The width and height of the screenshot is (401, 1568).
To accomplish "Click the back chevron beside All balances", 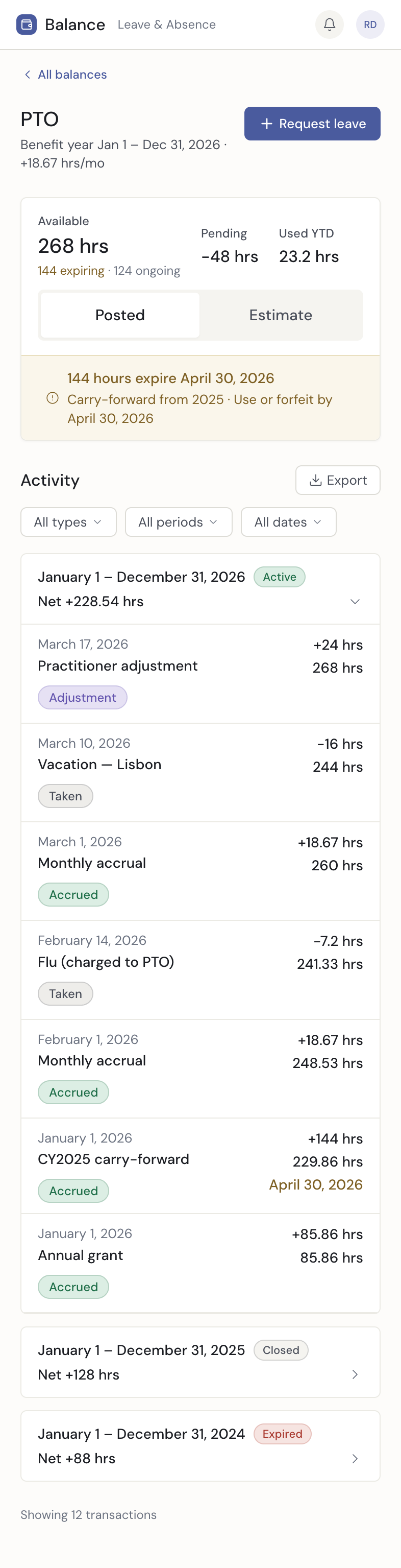I will 28,74.
